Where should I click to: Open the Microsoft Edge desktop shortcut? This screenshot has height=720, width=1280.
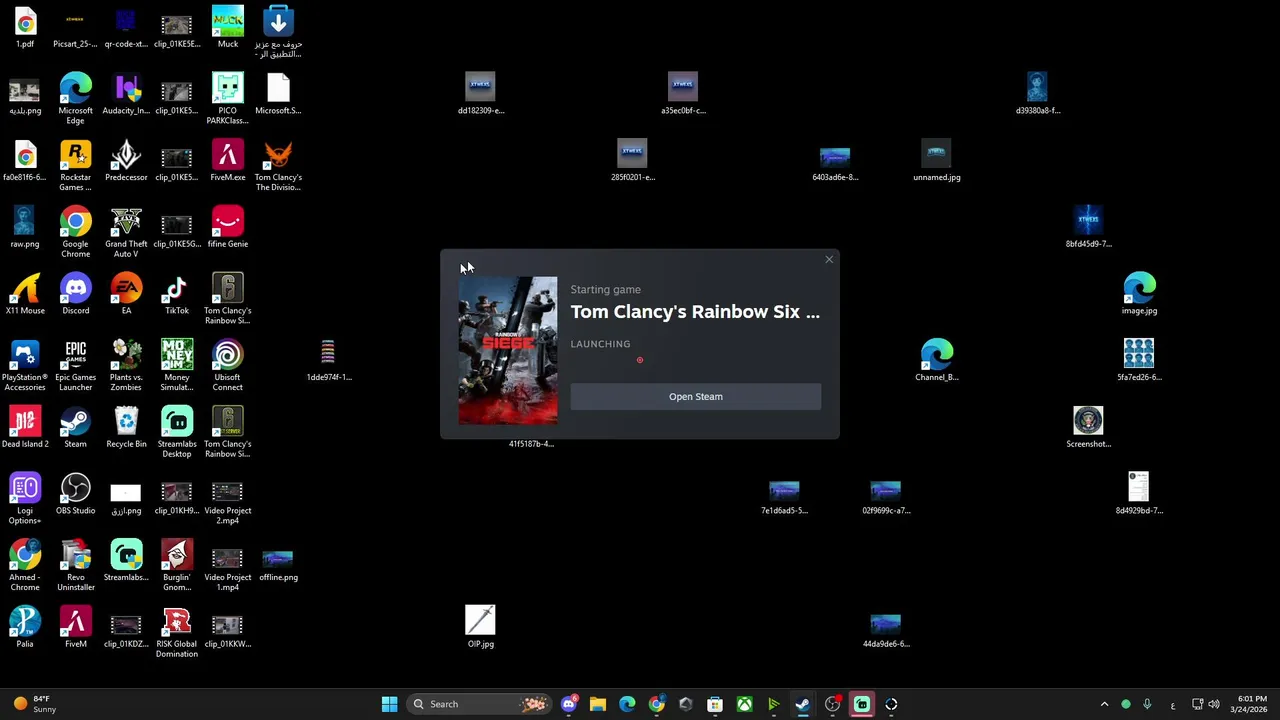(x=75, y=99)
